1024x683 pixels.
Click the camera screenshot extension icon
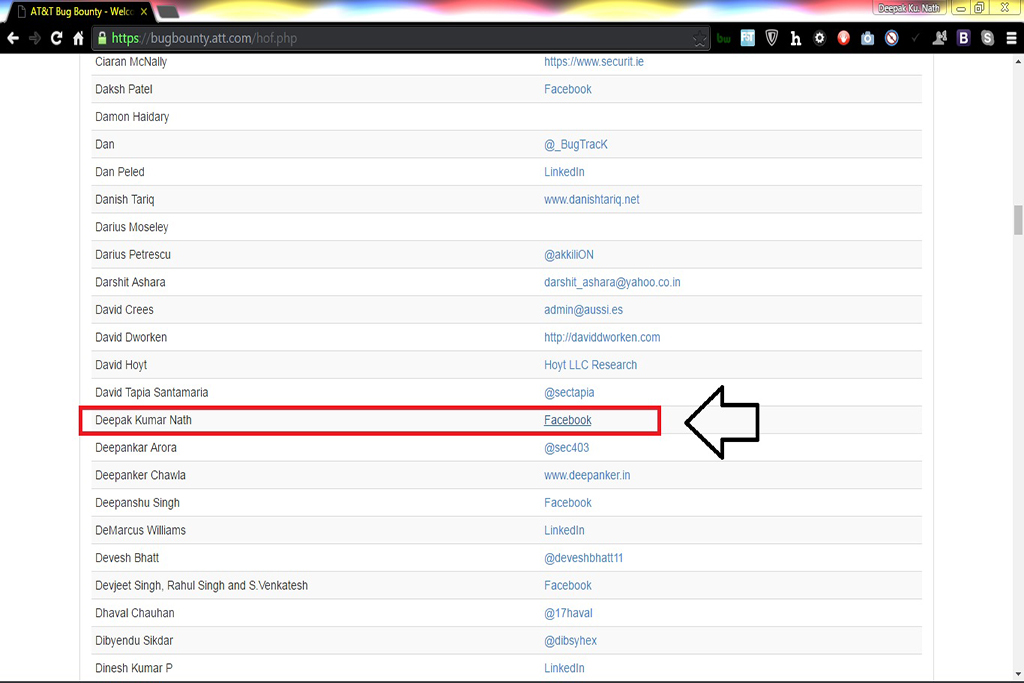[x=867, y=39]
